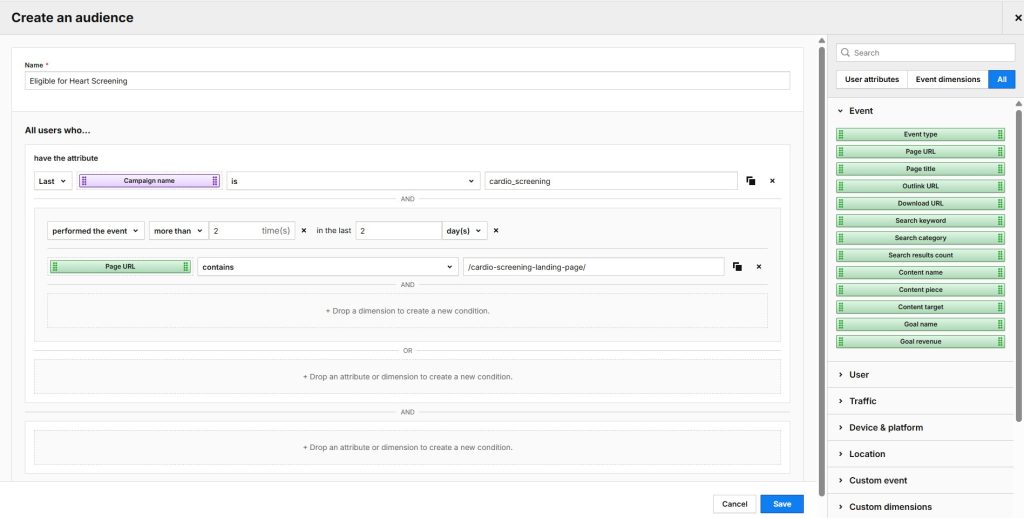1024x518 pixels.
Task: Select the Goal revenue dimension chip
Action: pyautogui.click(x=920, y=342)
